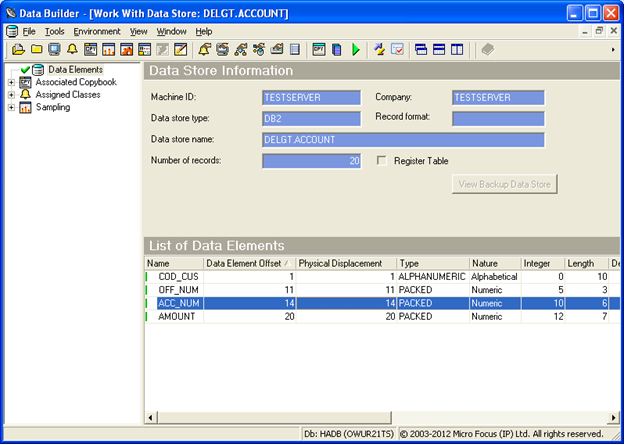This screenshot has height=445, width=625.
Task: Select the AMOUNT row
Action: [382, 317]
